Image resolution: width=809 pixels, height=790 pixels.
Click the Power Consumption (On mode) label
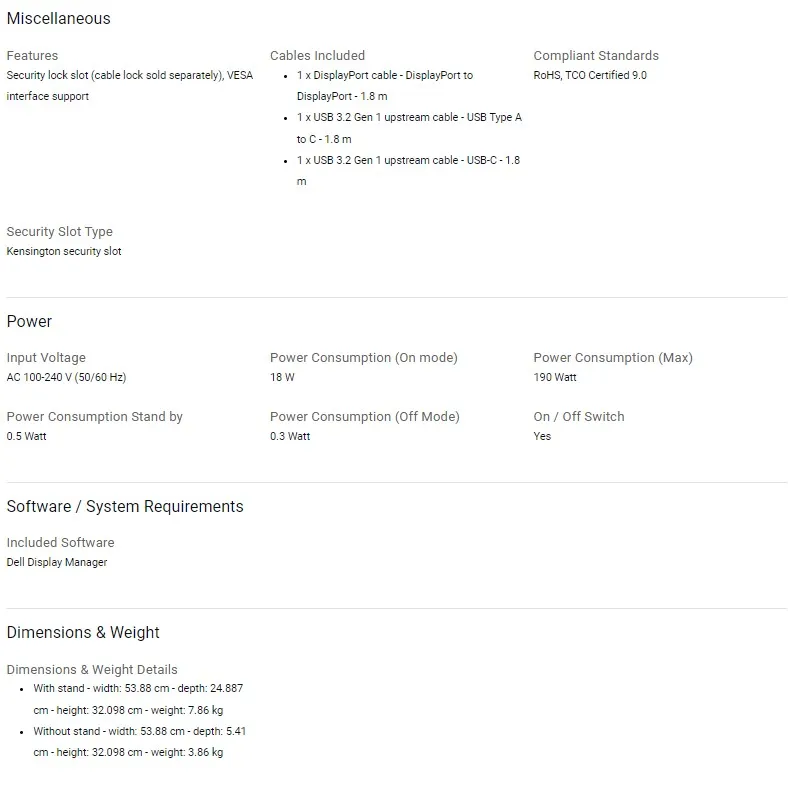(x=363, y=358)
